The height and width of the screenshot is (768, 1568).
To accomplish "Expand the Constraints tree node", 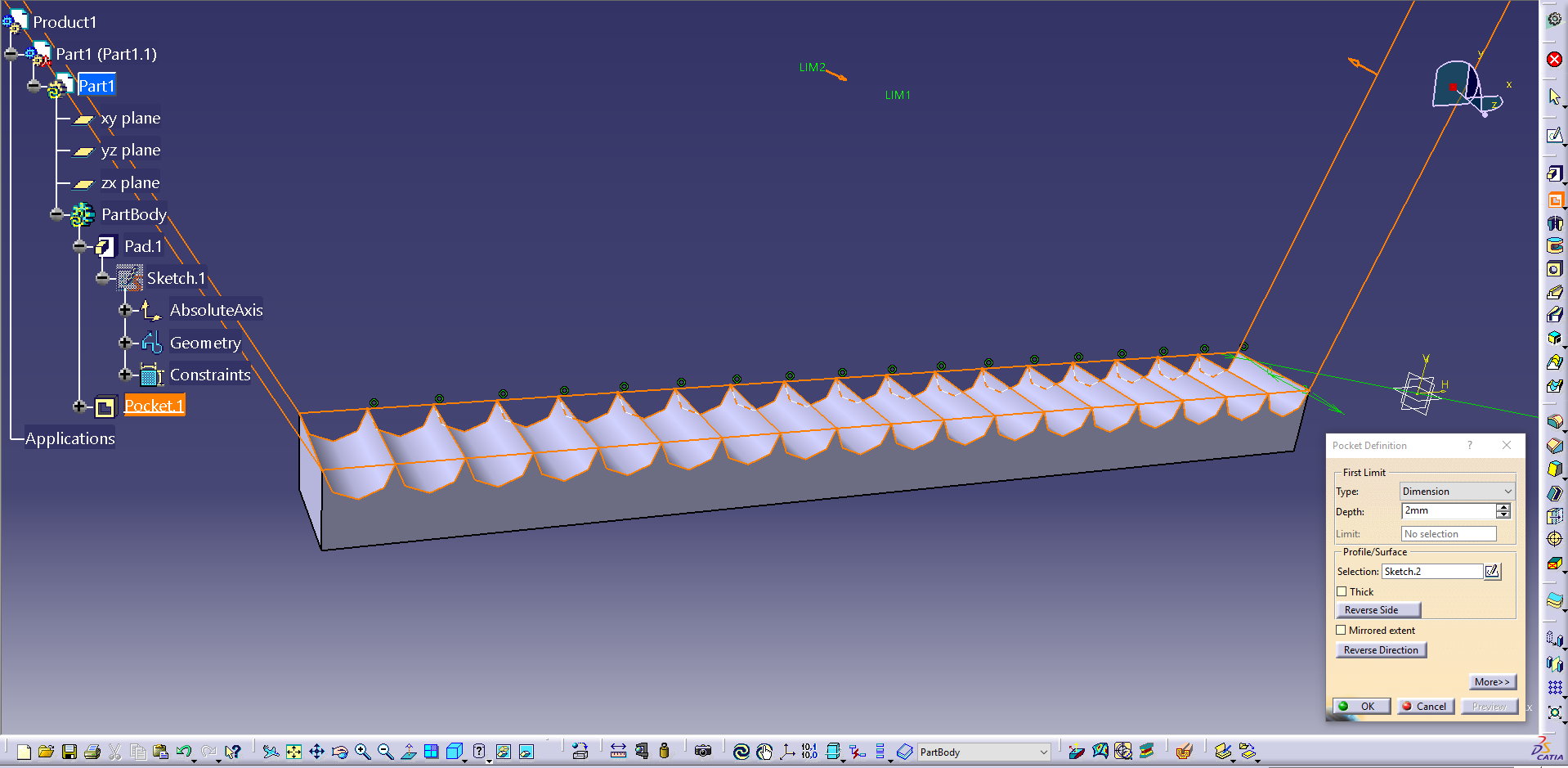I will (124, 375).
